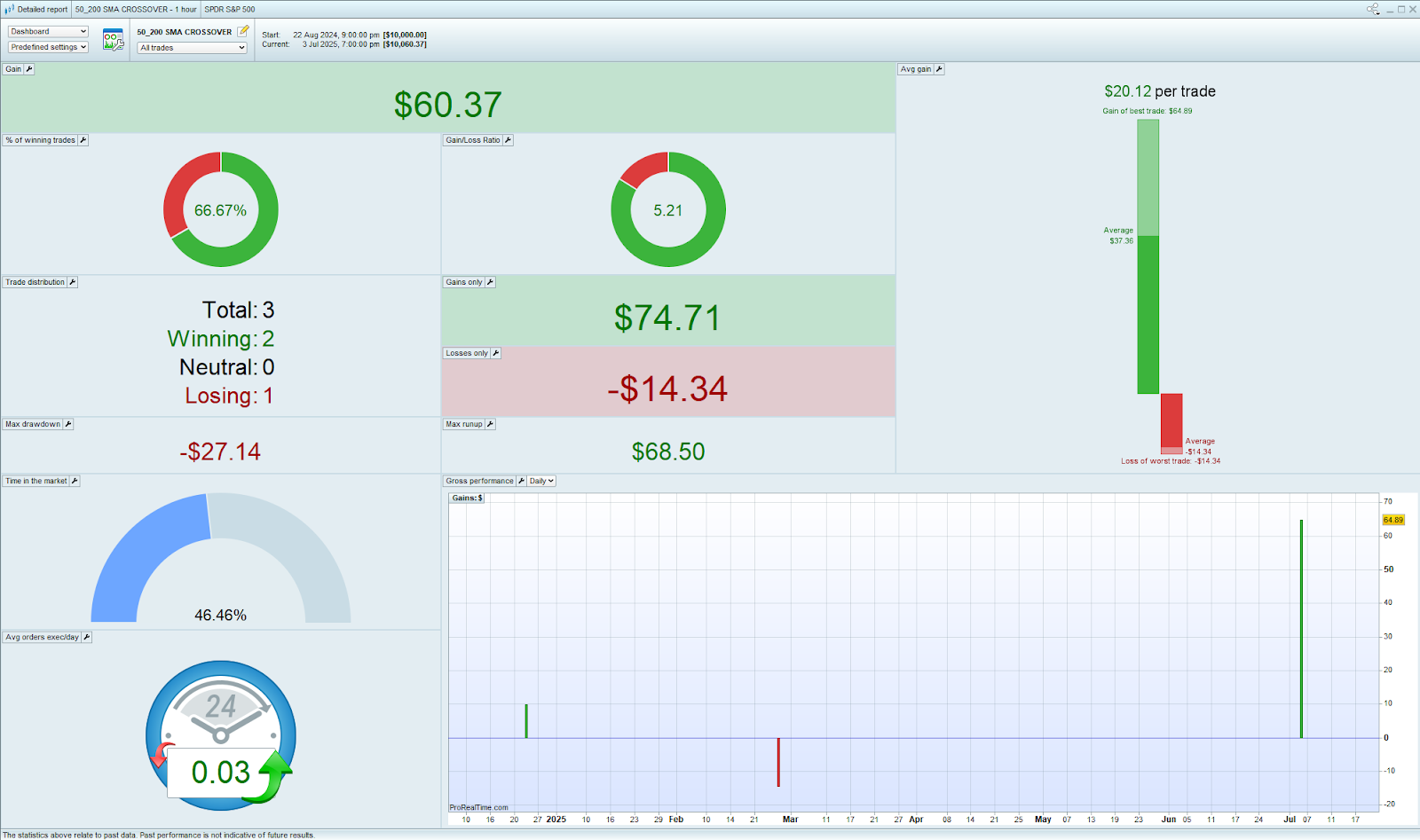Click the 'Loss of worst trade: -$14.34' text

click(1171, 461)
